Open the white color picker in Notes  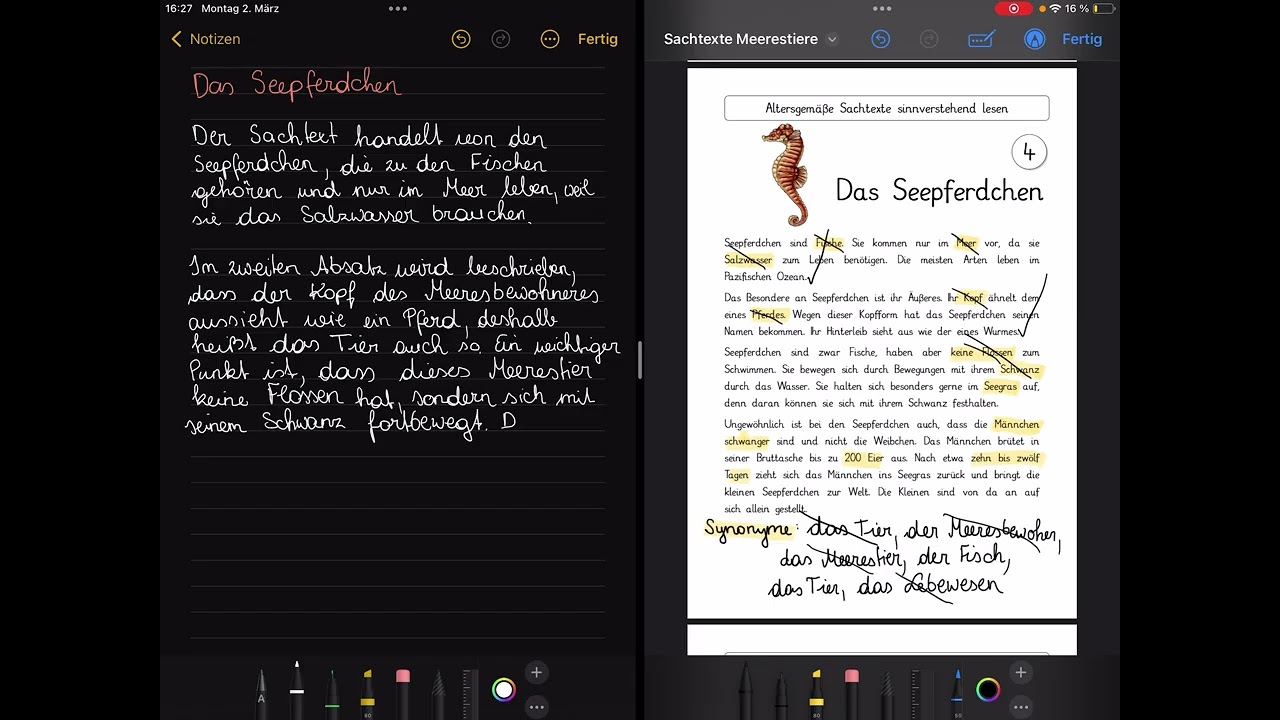click(504, 689)
